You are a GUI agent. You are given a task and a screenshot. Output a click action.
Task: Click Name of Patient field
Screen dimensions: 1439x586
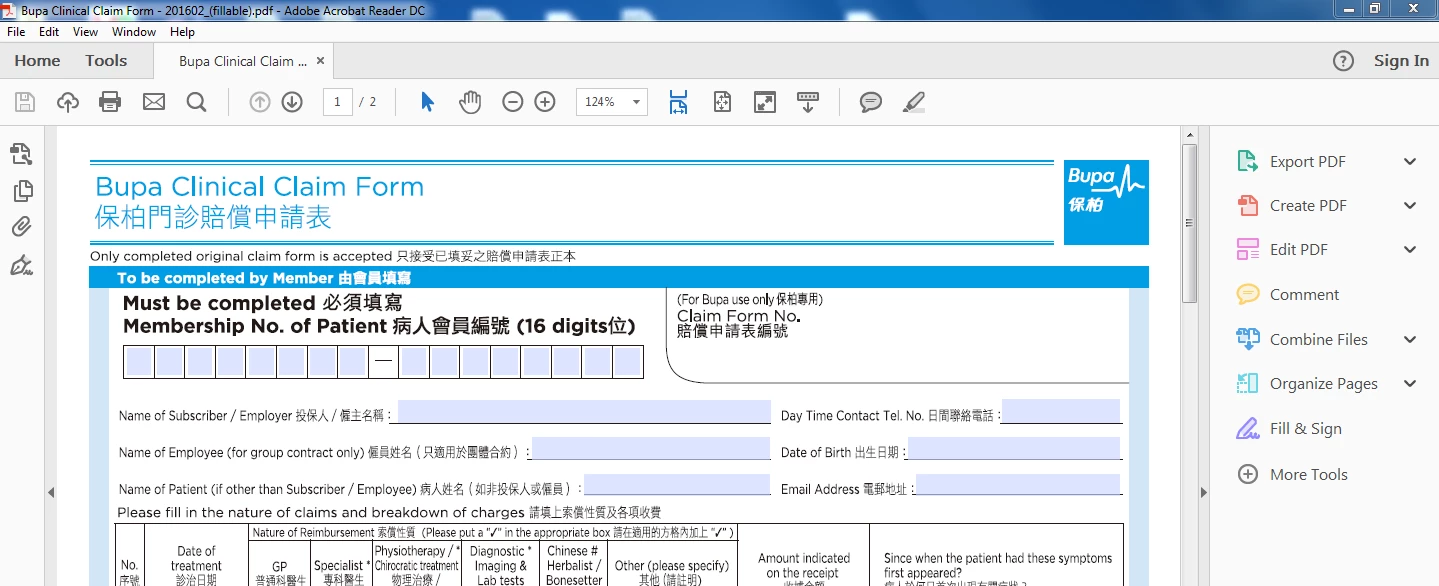coord(677,485)
